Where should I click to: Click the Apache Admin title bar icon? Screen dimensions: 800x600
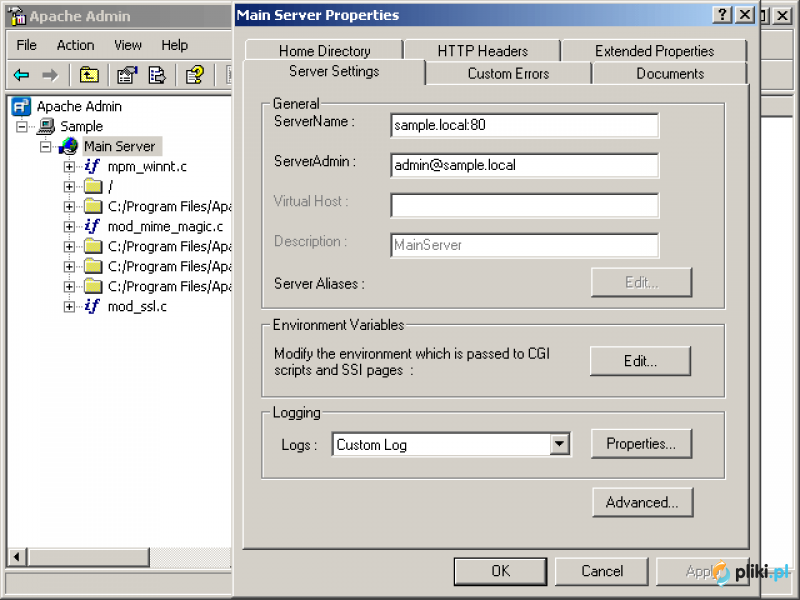click(x=17, y=16)
